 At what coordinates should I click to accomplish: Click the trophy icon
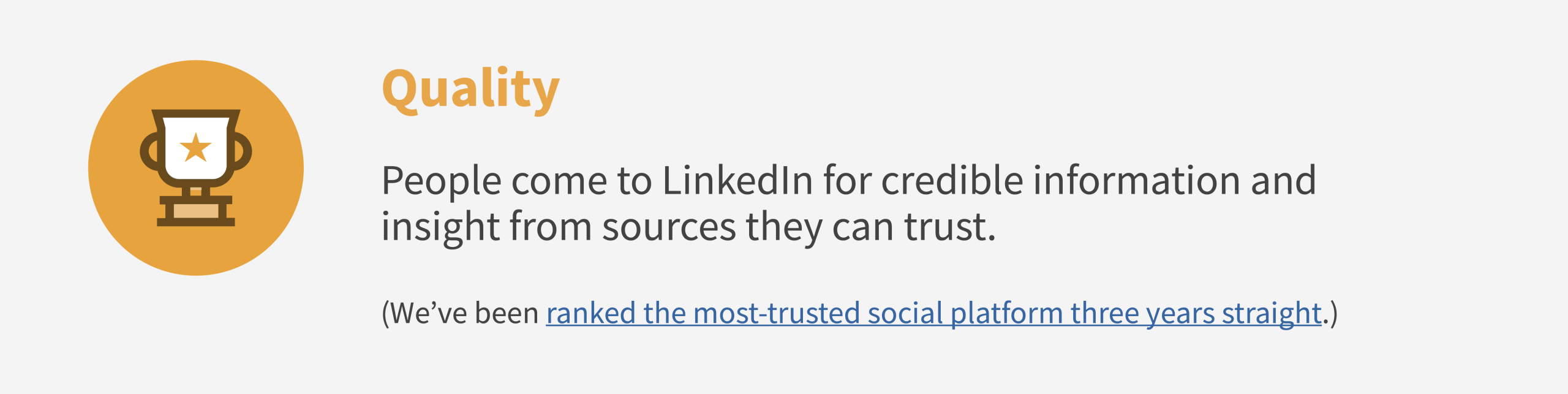(195, 167)
